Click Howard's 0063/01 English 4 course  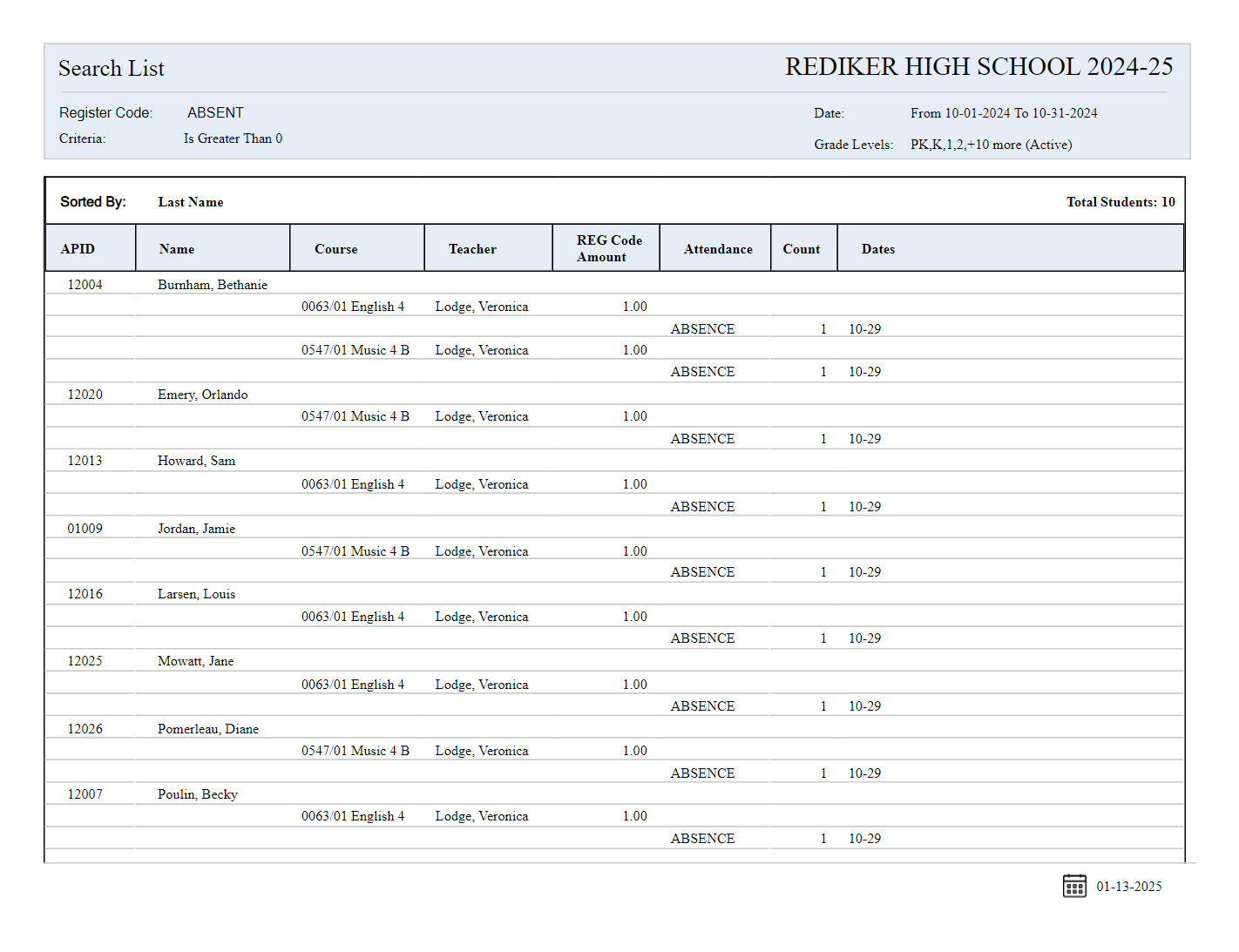click(x=353, y=484)
